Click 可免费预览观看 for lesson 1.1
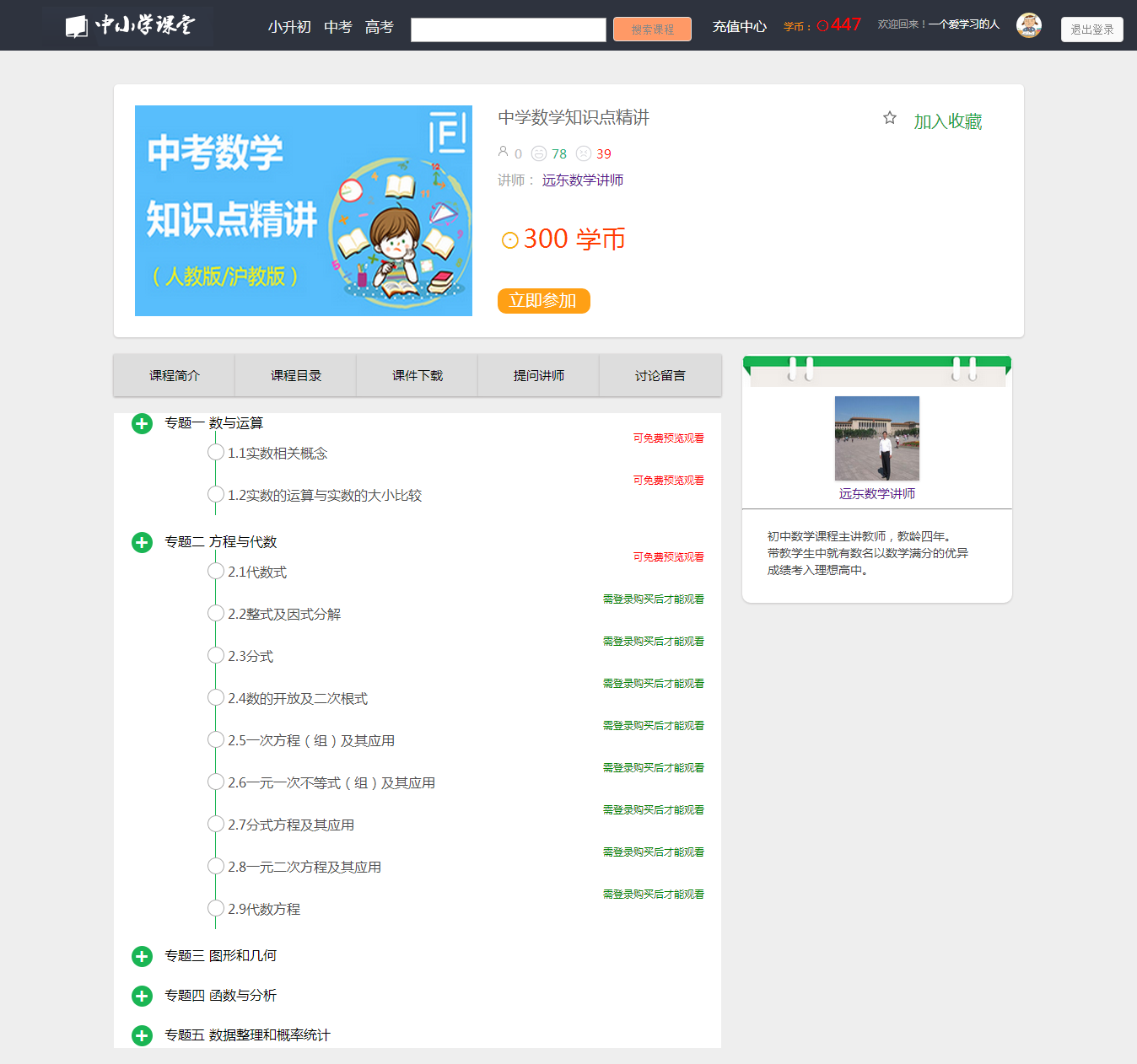 [x=669, y=438]
